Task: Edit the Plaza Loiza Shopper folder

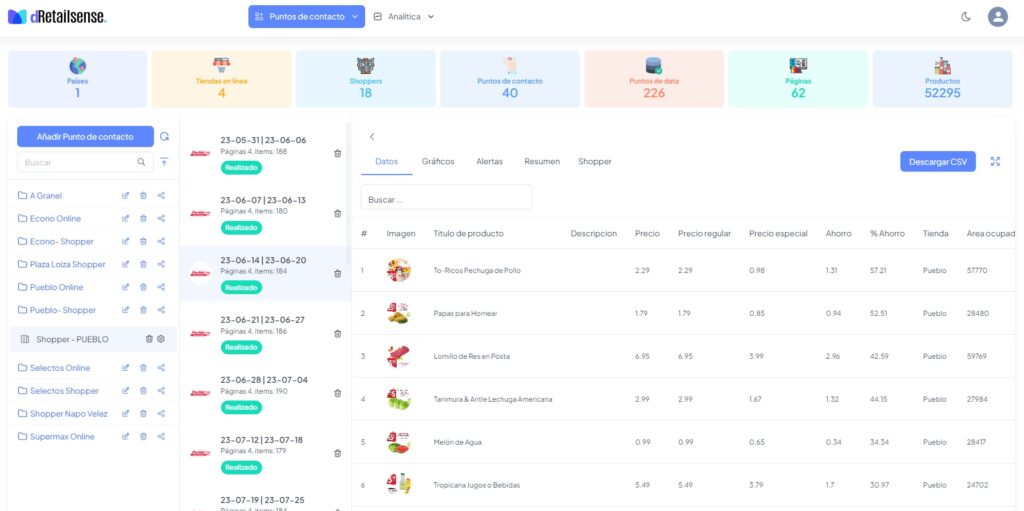Action: pyautogui.click(x=125, y=264)
